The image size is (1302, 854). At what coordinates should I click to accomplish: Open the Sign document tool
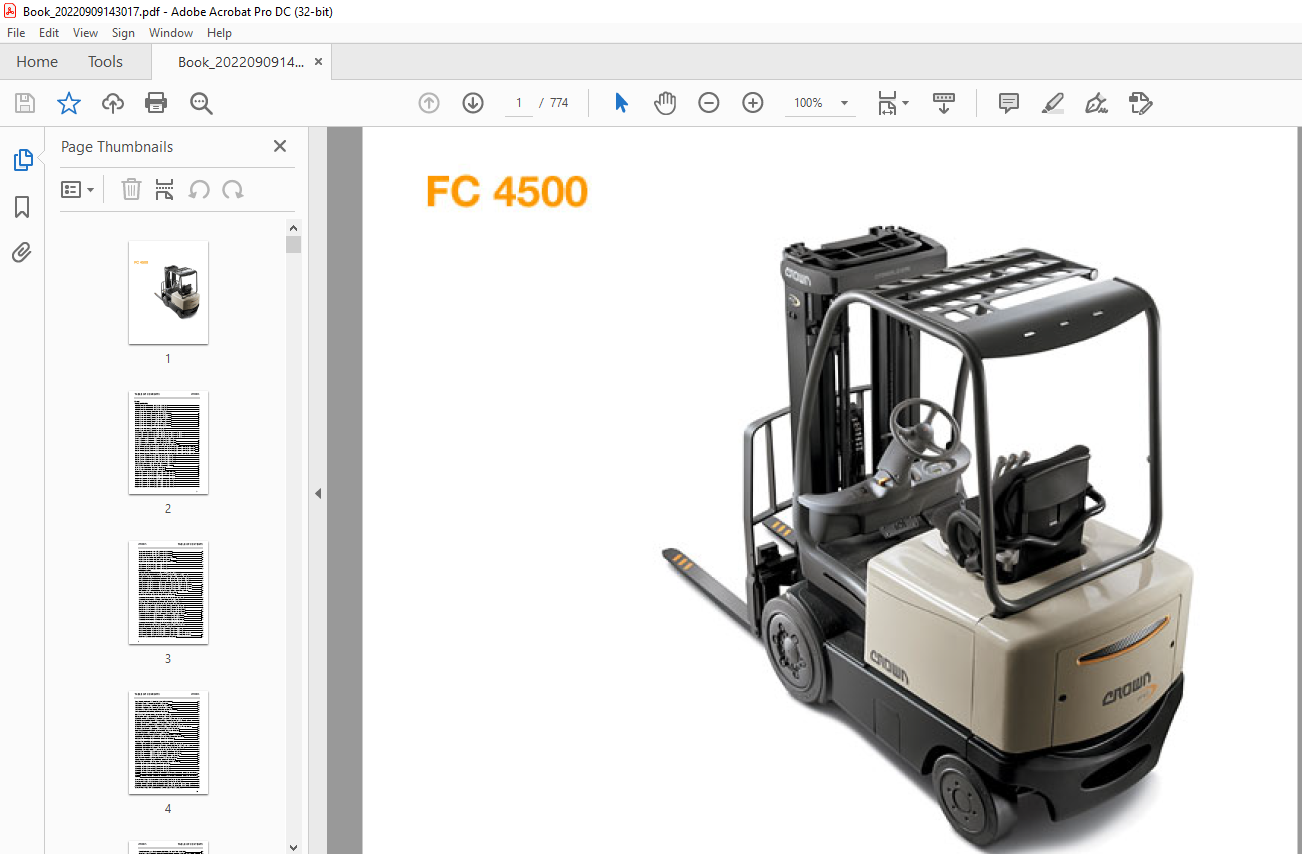(1096, 103)
